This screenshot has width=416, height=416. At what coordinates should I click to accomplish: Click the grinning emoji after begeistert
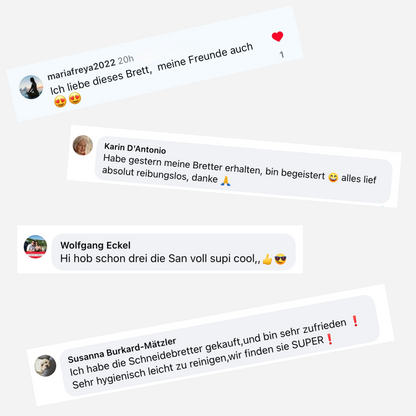tap(333, 177)
